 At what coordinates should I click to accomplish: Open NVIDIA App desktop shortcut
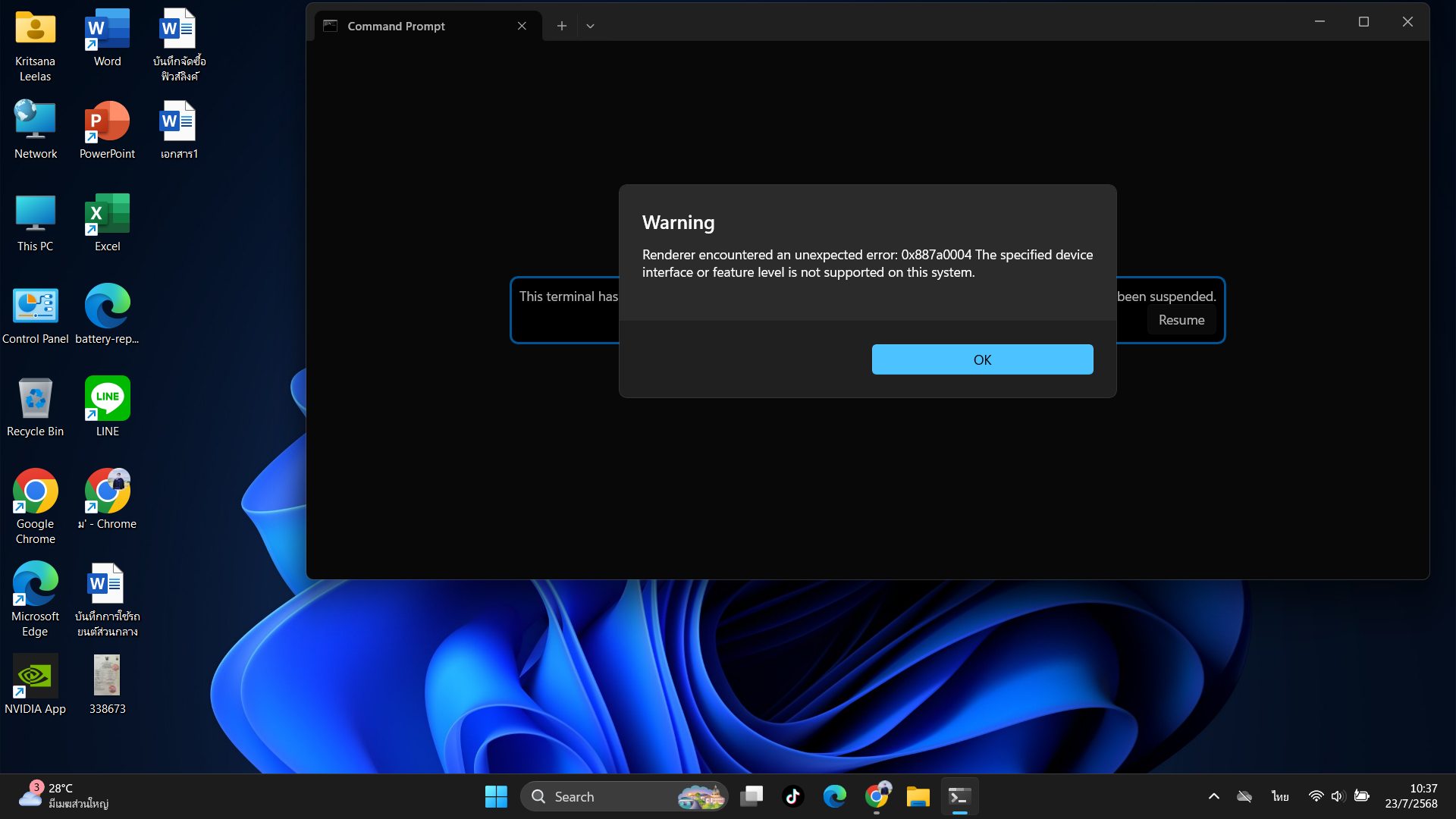click(35, 686)
